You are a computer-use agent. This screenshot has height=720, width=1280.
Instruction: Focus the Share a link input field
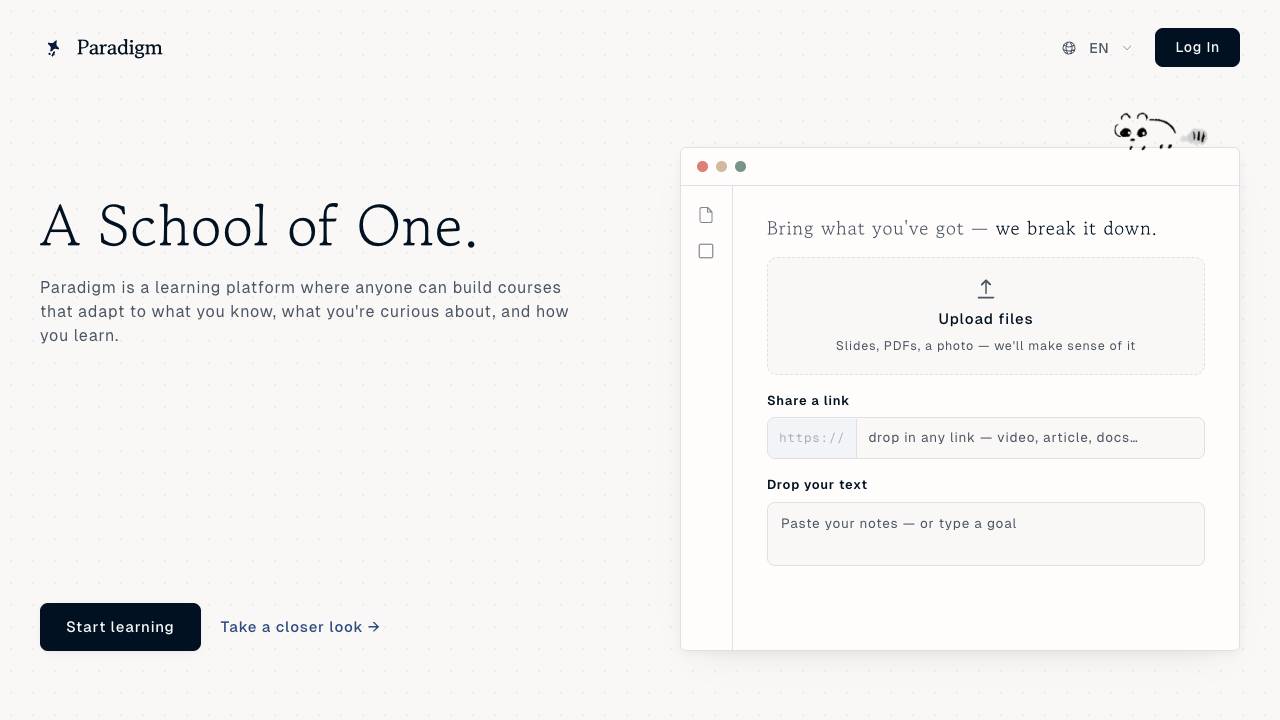click(x=1030, y=438)
